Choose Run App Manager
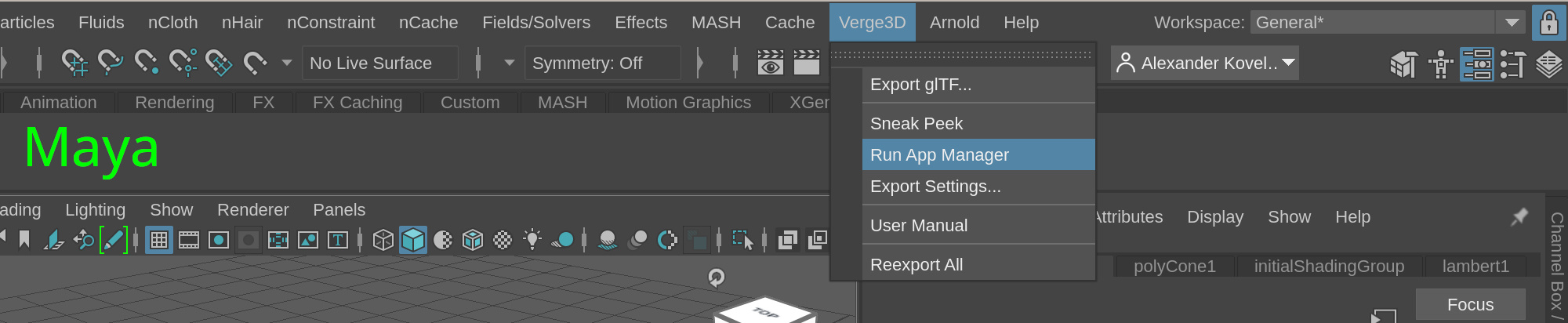The height and width of the screenshot is (323, 1568). (978, 155)
